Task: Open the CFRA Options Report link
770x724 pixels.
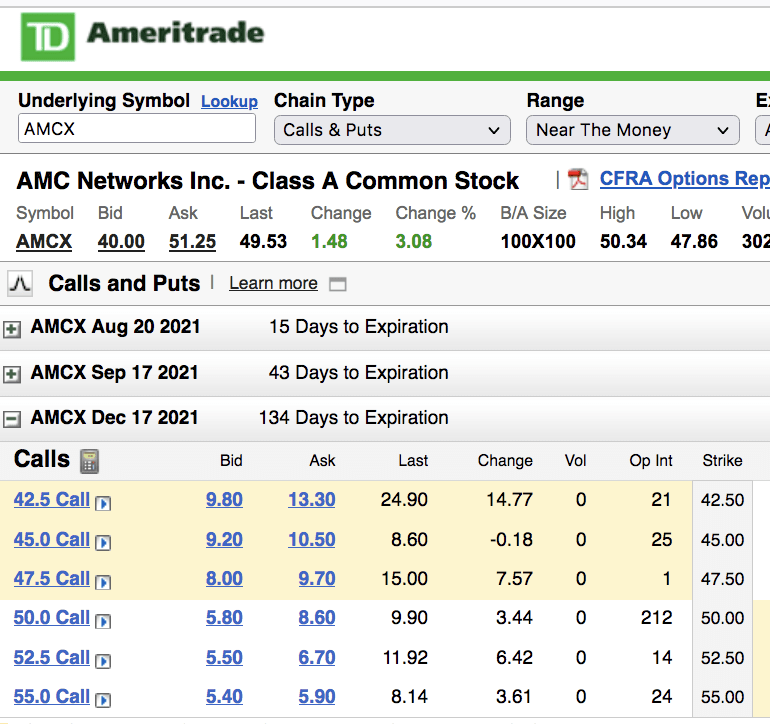Action: (684, 179)
